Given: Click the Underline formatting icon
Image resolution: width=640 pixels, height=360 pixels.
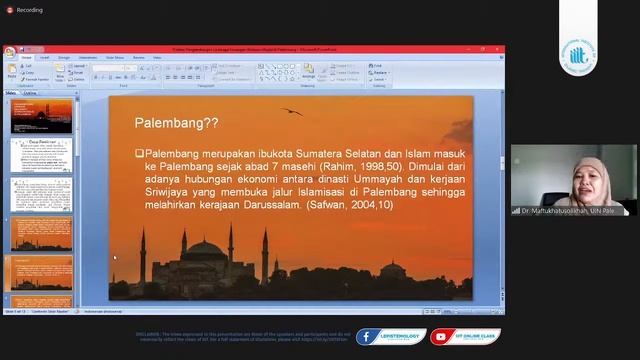Looking at the screenshot, I should point(110,77).
